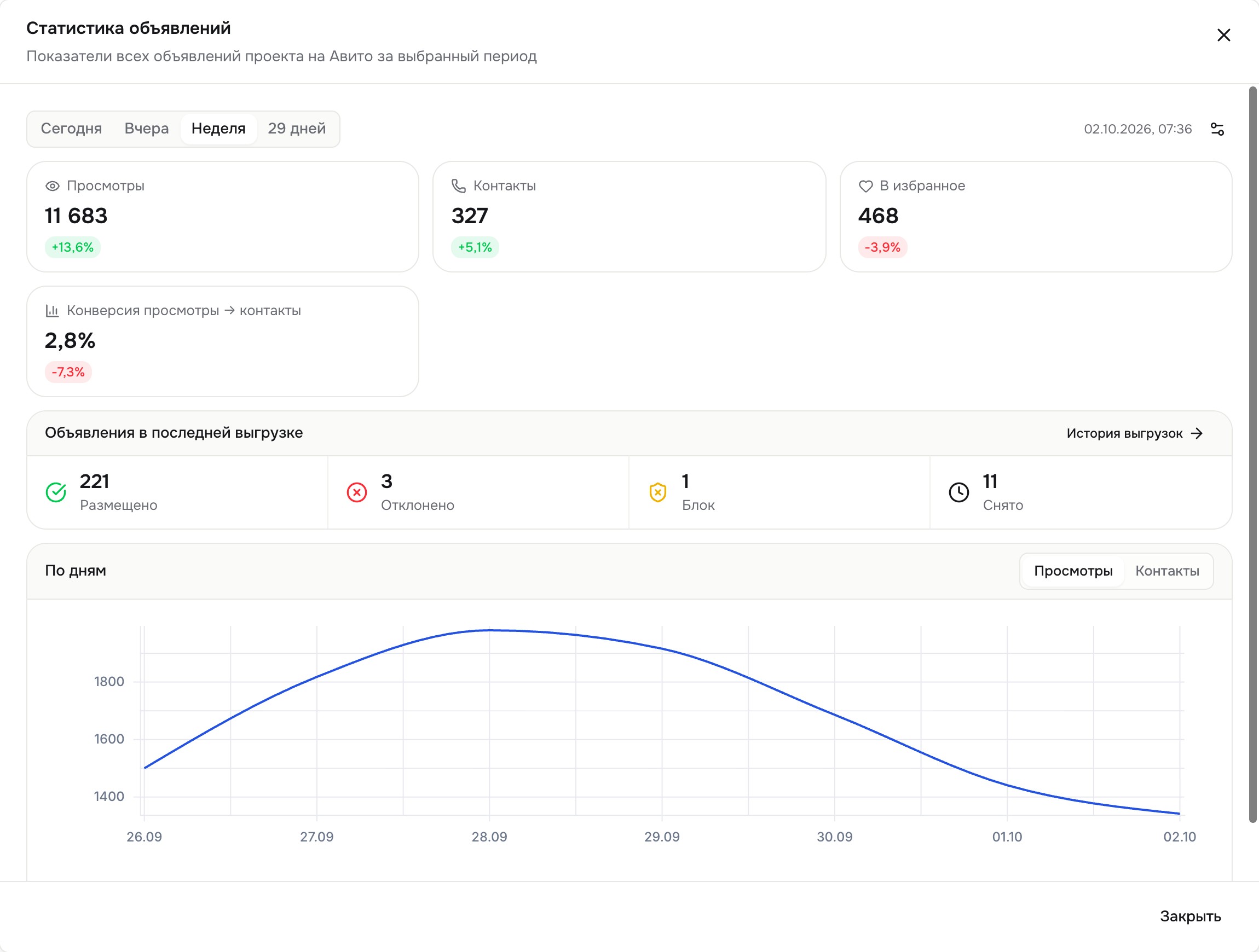Viewport: 1259px width, 952px height.
Task: Click the clock icon for Снято
Action: [x=959, y=492]
